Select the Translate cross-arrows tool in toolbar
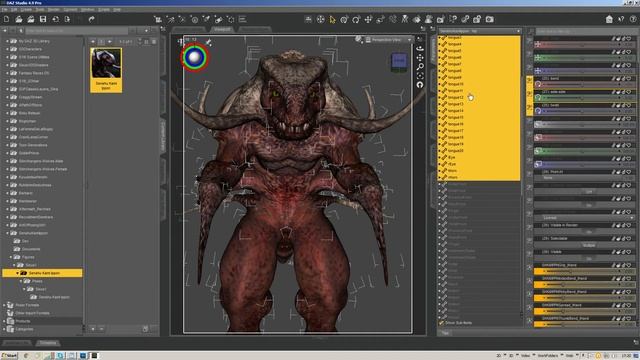 [368, 19]
